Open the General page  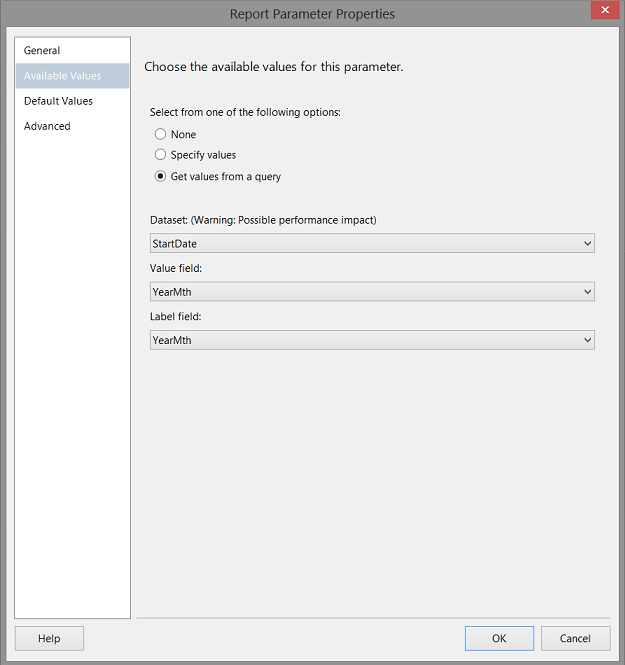42,51
